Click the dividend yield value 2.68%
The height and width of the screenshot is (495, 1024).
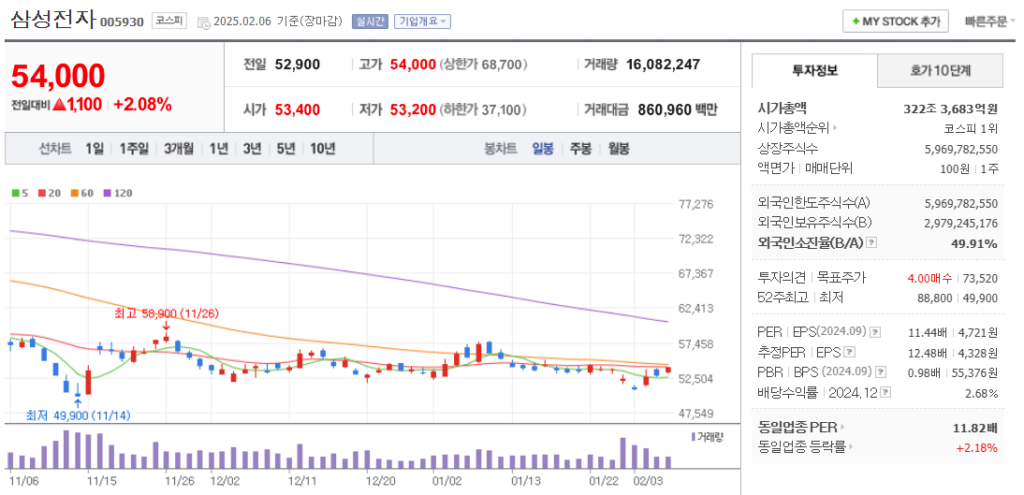(x=982, y=393)
